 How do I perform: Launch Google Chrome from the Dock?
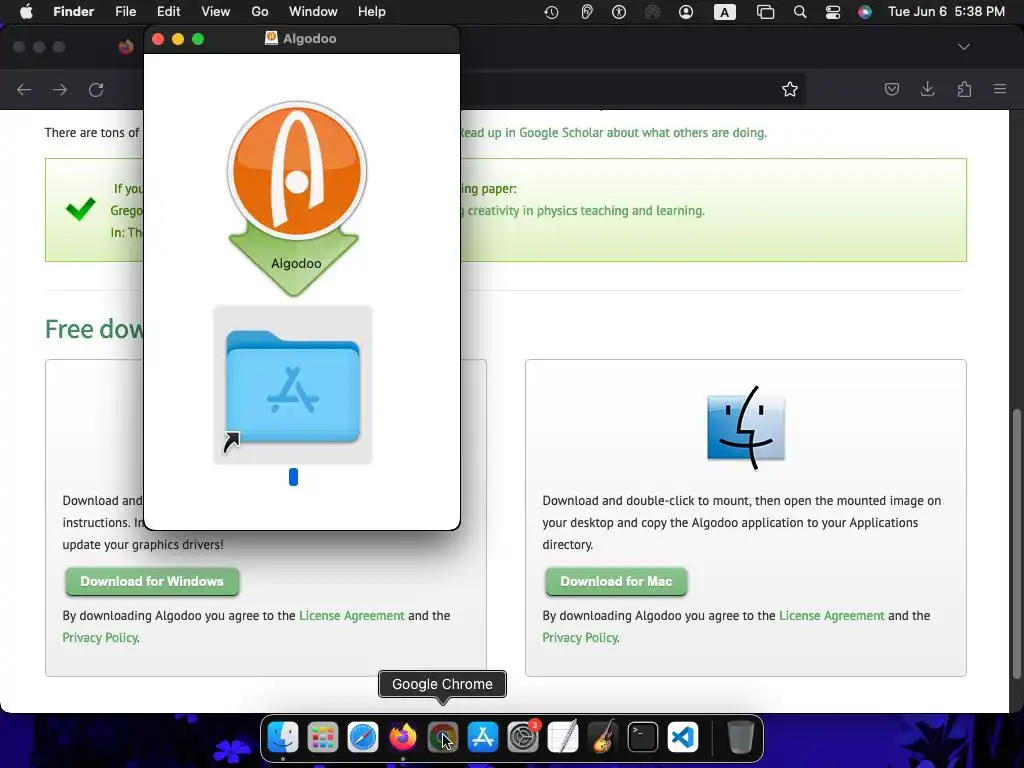point(443,737)
